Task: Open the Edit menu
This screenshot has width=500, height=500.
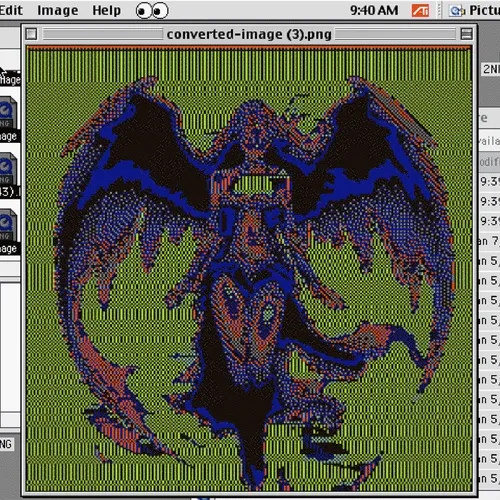Action: [11, 10]
